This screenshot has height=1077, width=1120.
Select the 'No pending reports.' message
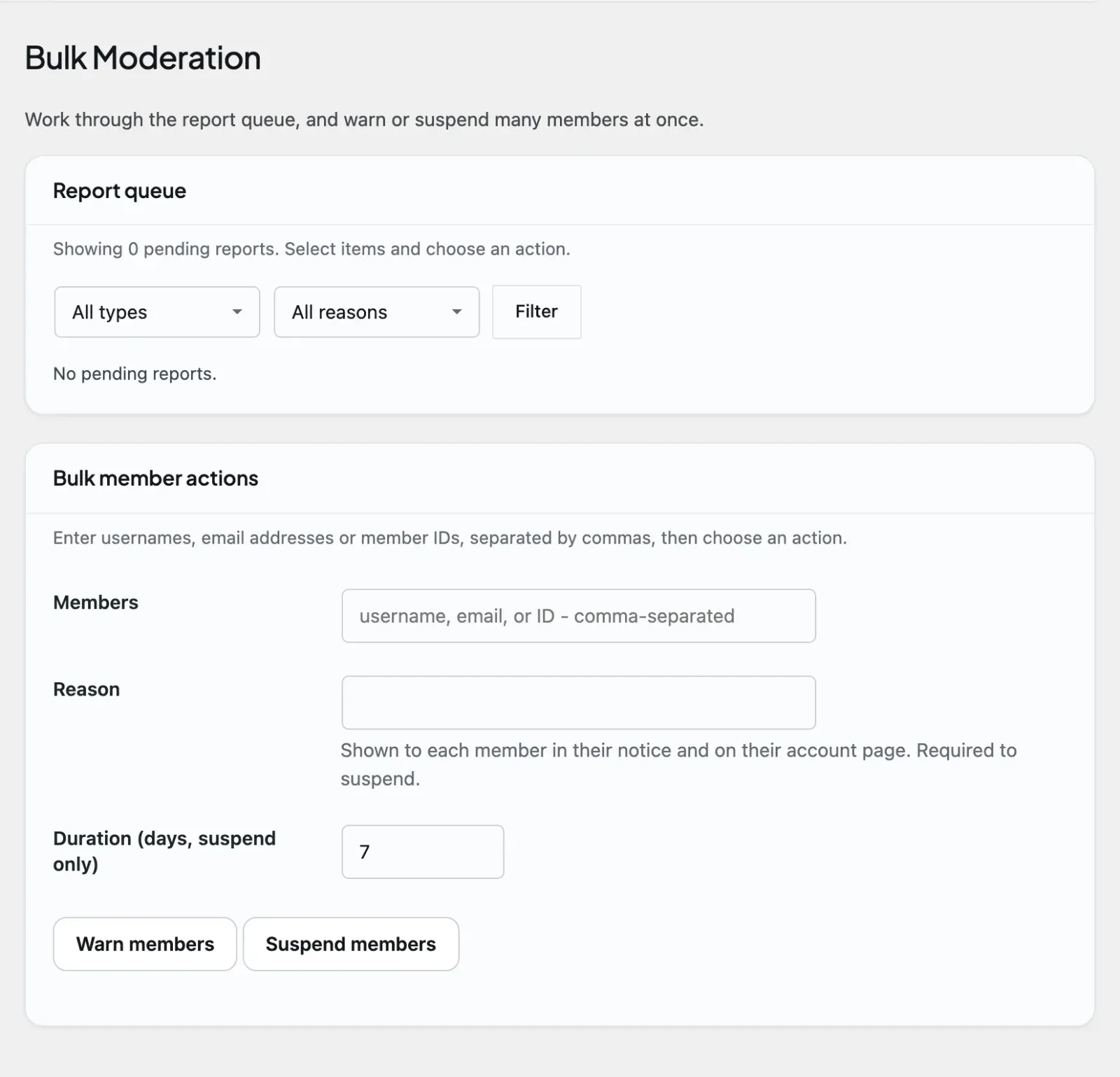point(135,374)
